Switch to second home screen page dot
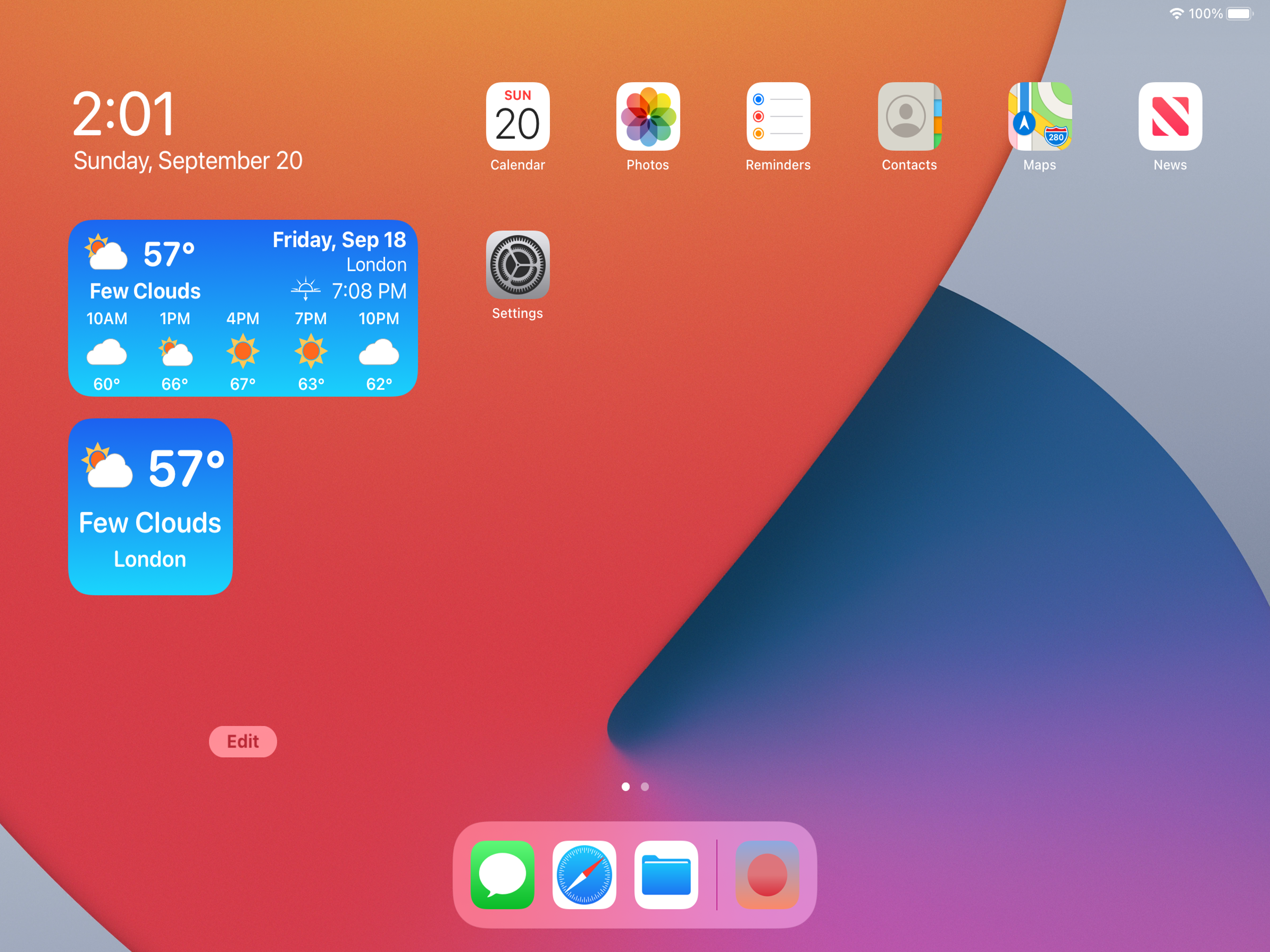Image resolution: width=1270 pixels, height=952 pixels. (x=645, y=787)
